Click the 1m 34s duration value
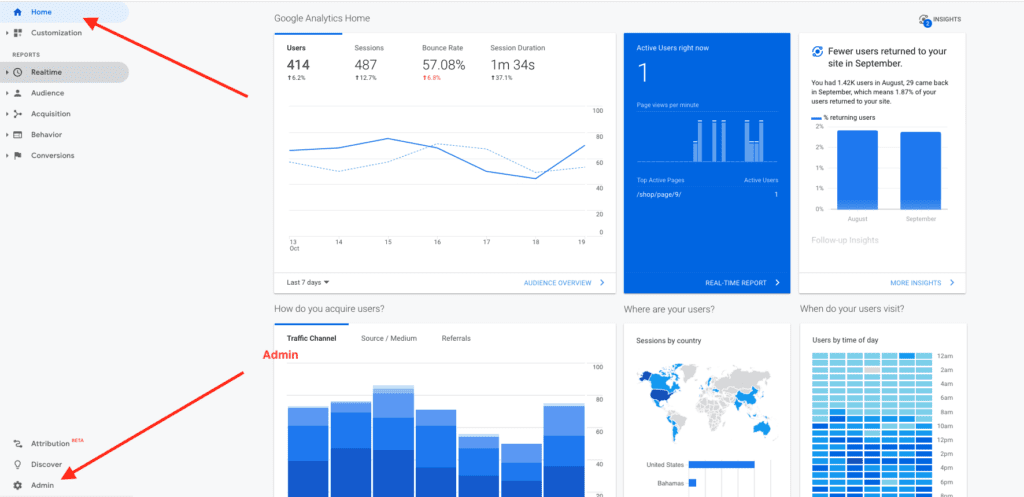Image resolution: width=1024 pixels, height=497 pixels. 513,65
